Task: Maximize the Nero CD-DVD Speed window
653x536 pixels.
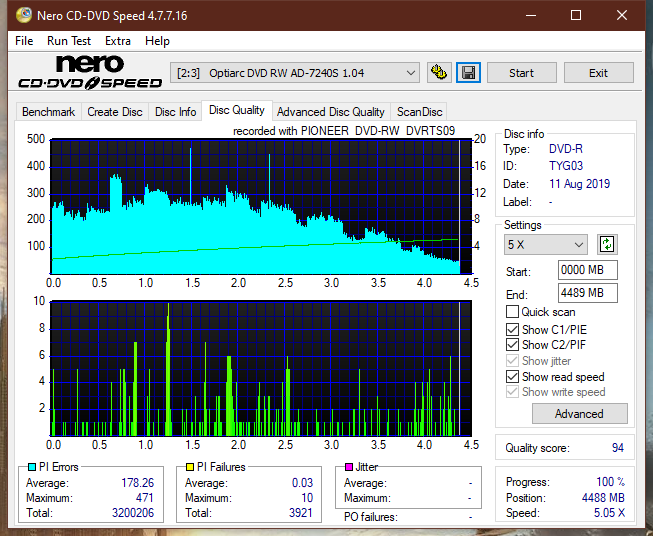Action: (576, 15)
